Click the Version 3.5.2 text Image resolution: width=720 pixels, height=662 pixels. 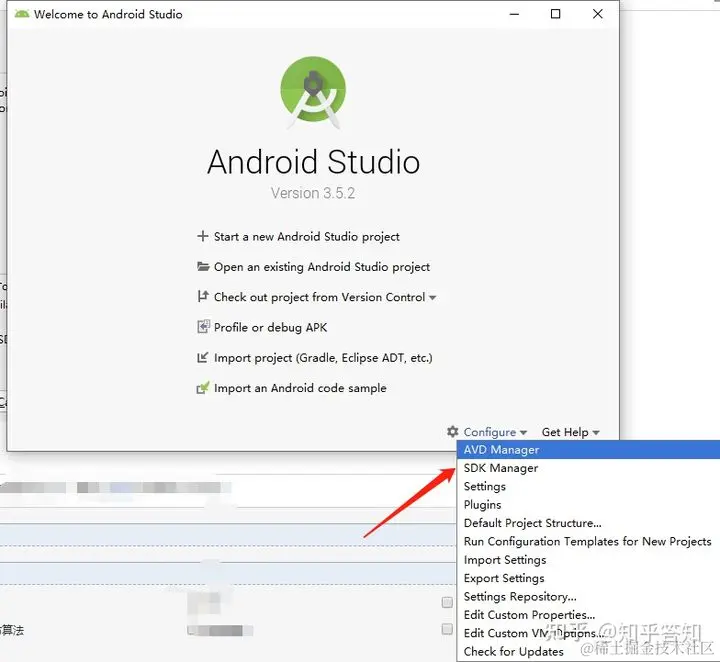[x=313, y=193]
